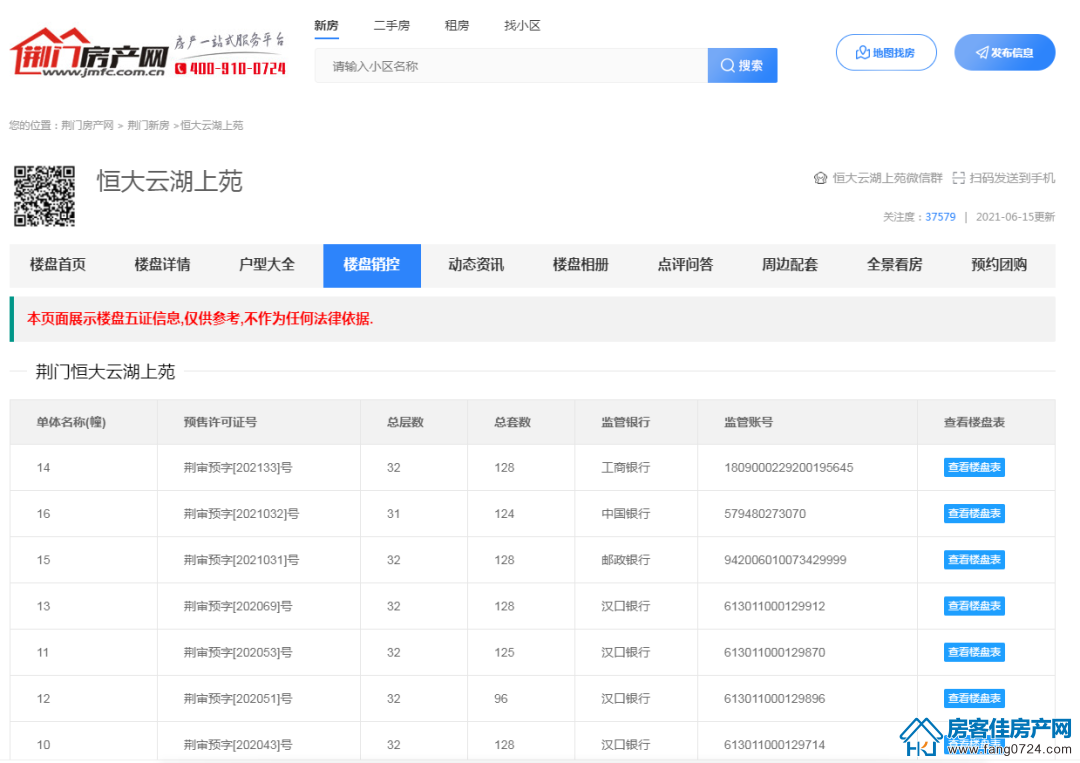Click permit number 荆审预字[202069]号
Image resolution: width=1080 pixels, height=763 pixels.
point(238,606)
